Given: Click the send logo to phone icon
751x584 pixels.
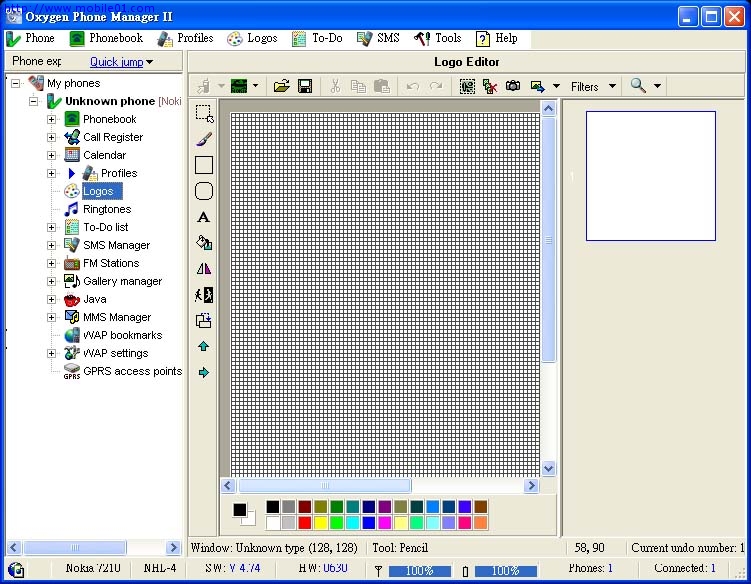Looking at the screenshot, I should pyautogui.click(x=204, y=86).
